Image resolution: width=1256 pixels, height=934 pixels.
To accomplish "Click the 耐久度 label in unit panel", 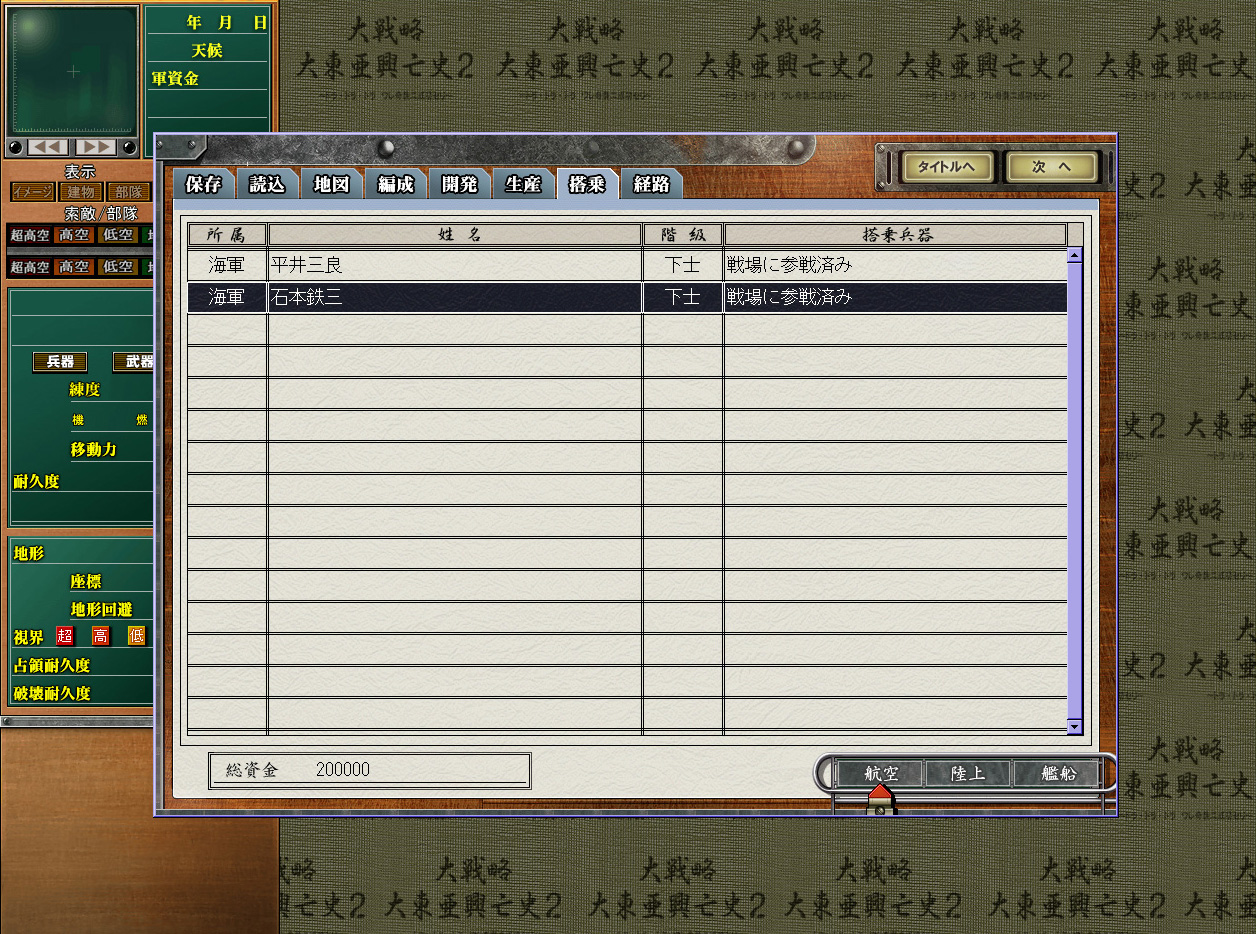I will 36,482.
